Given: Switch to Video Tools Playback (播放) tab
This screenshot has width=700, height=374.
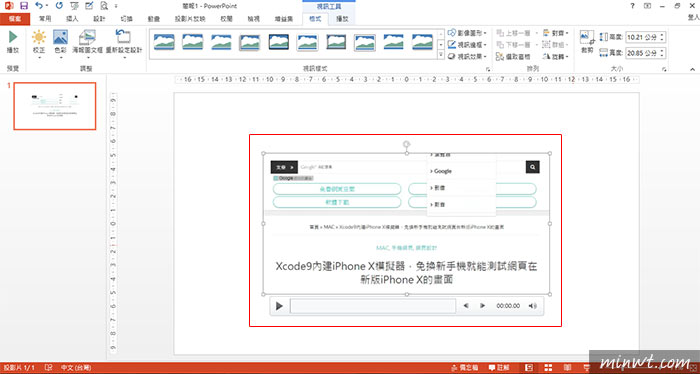Looking at the screenshot, I should [342, 19].
